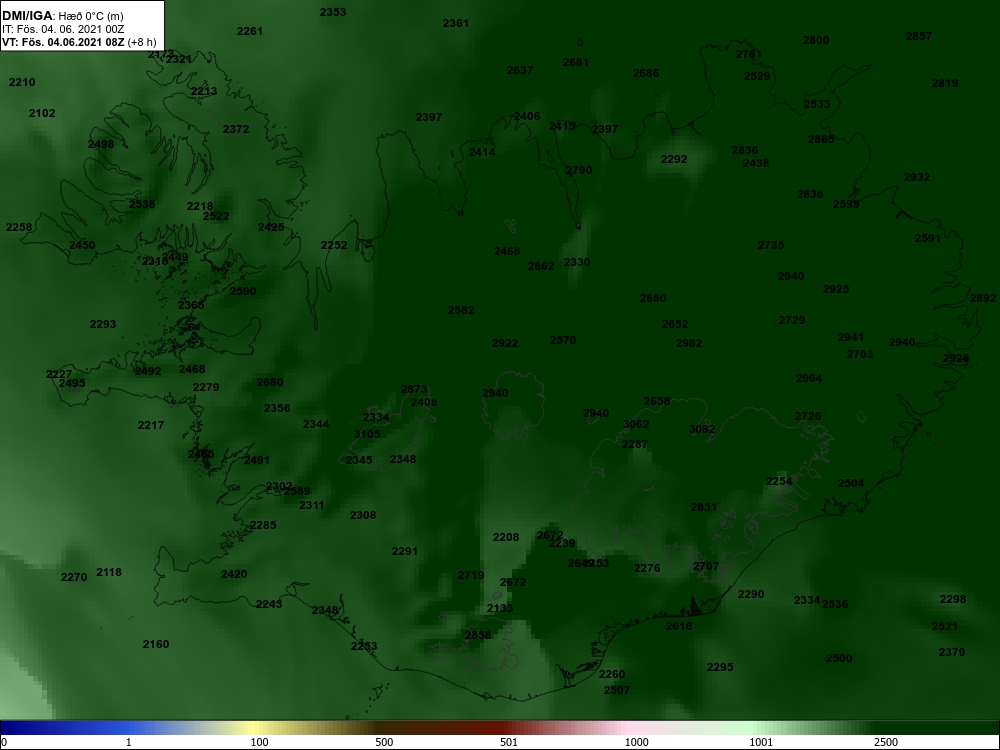Click the map value 2118

[108, 573]
